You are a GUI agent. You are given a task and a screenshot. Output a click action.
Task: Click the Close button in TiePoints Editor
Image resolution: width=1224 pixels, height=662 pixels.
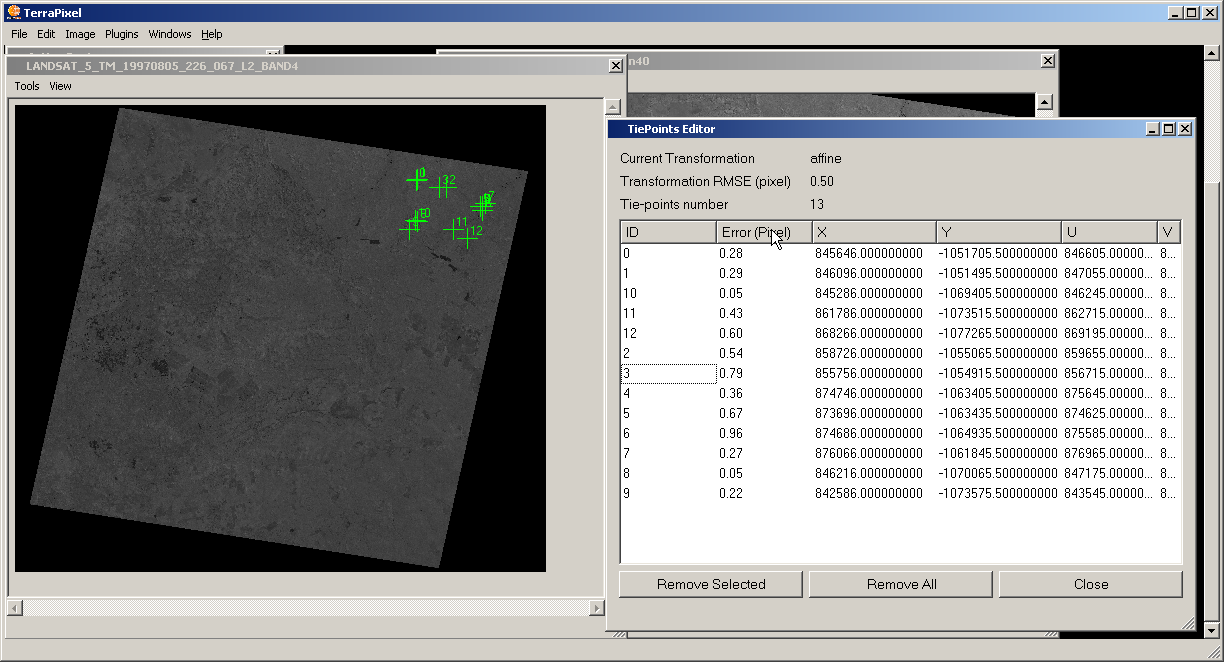click(x=1090, y=584)
